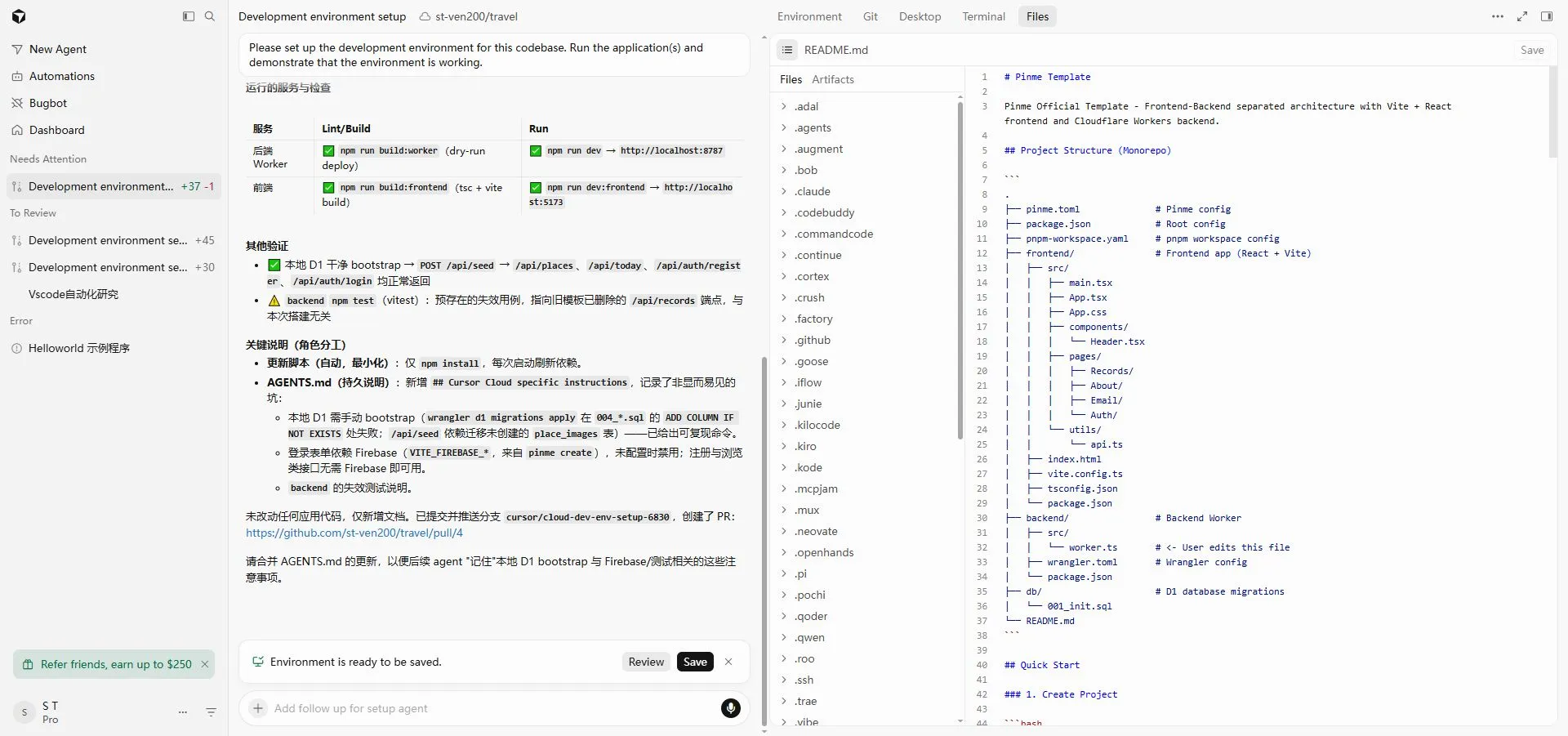1568x736 pixels.
Task: Click the Helloworld error status icon
Action: coord(17,348)
